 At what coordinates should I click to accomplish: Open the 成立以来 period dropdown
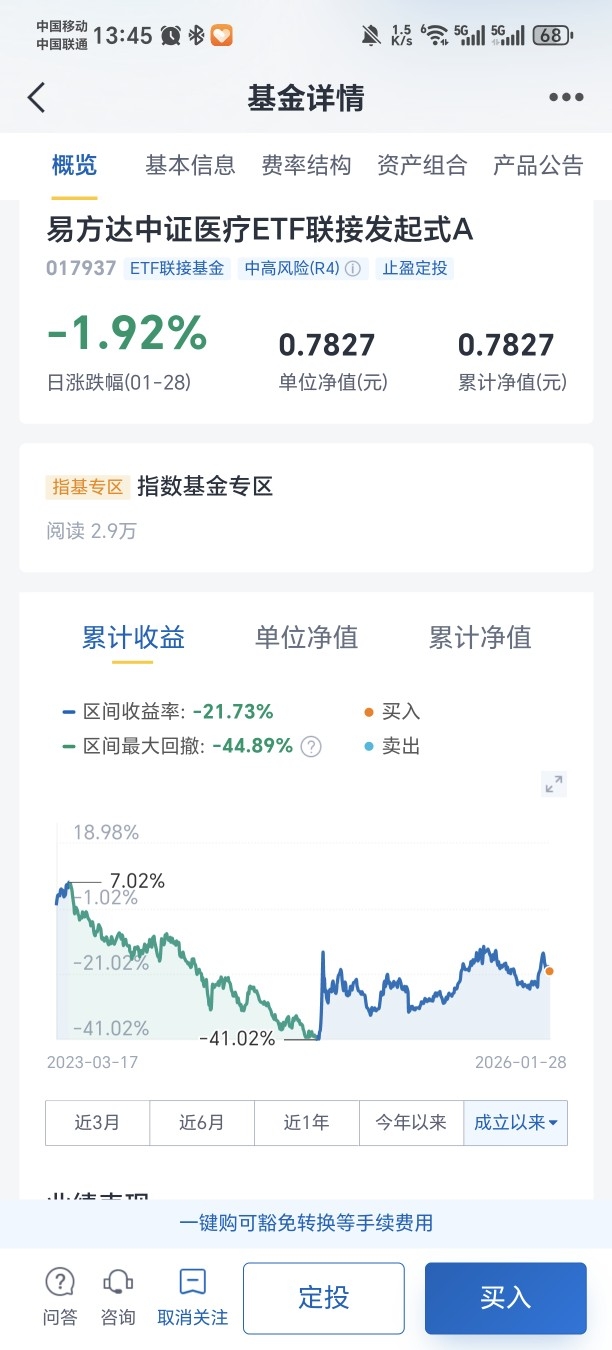[x=515, y=1122]
